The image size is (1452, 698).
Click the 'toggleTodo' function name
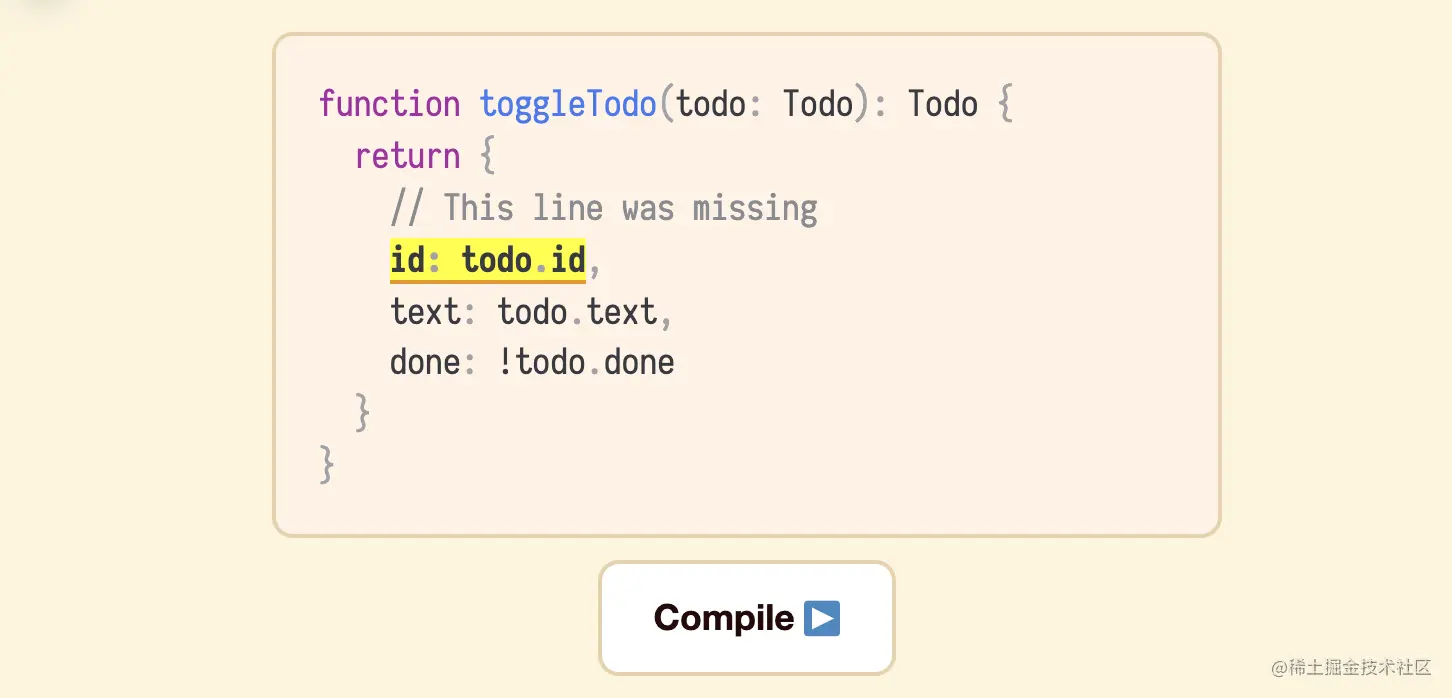point(567,104)
